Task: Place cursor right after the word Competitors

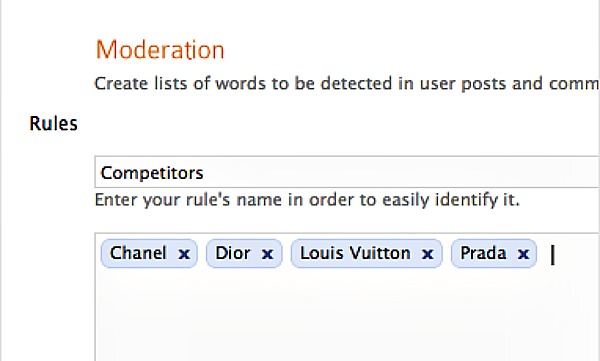Action: click(x=205, y=173)
